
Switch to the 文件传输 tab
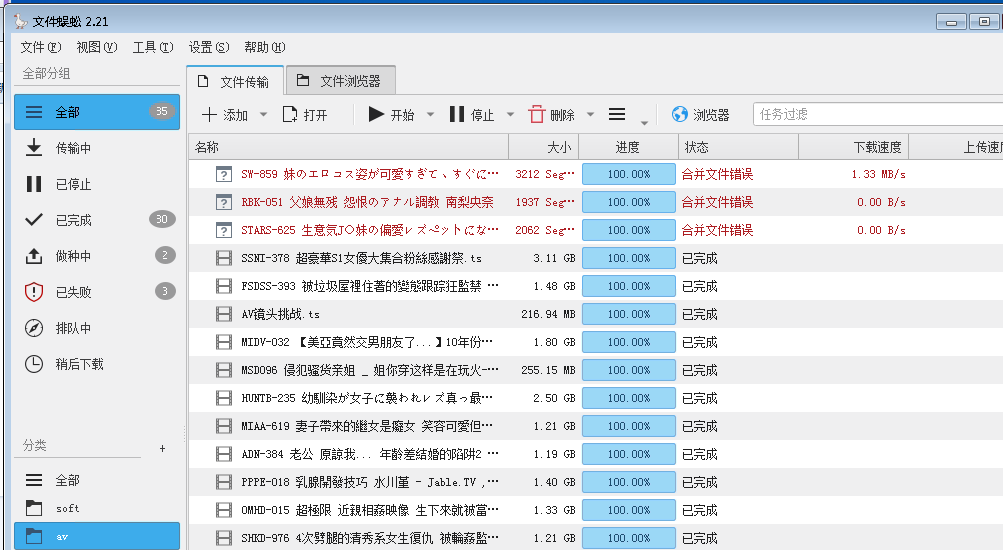pos(235,81)
